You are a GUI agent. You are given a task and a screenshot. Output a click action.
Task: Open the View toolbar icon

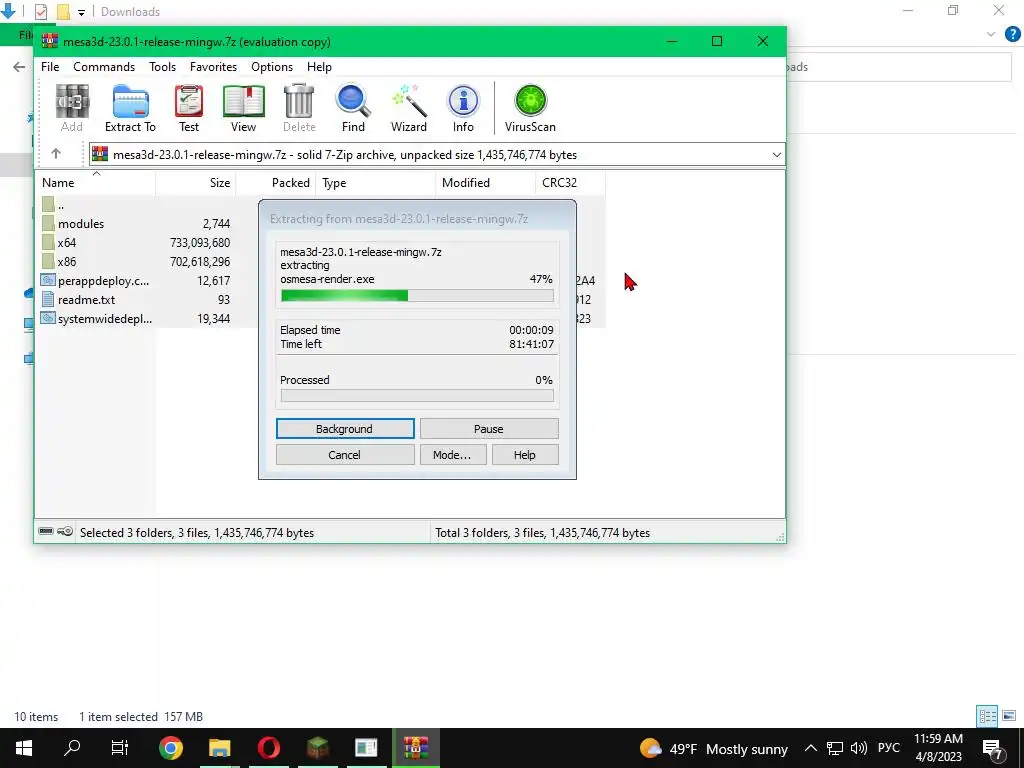click(x=243, y=108)
